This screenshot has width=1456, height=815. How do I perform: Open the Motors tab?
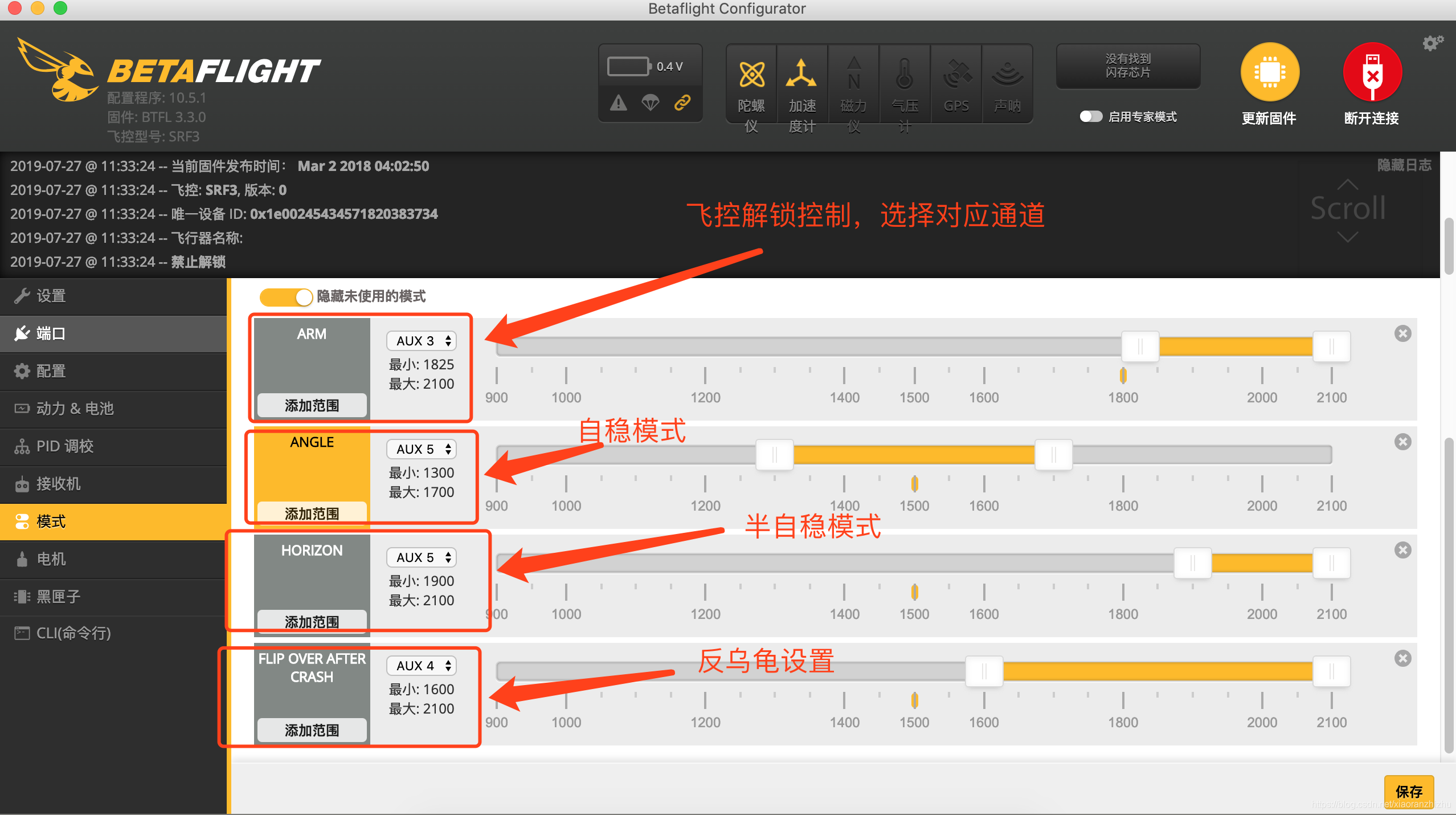[113, 559]
